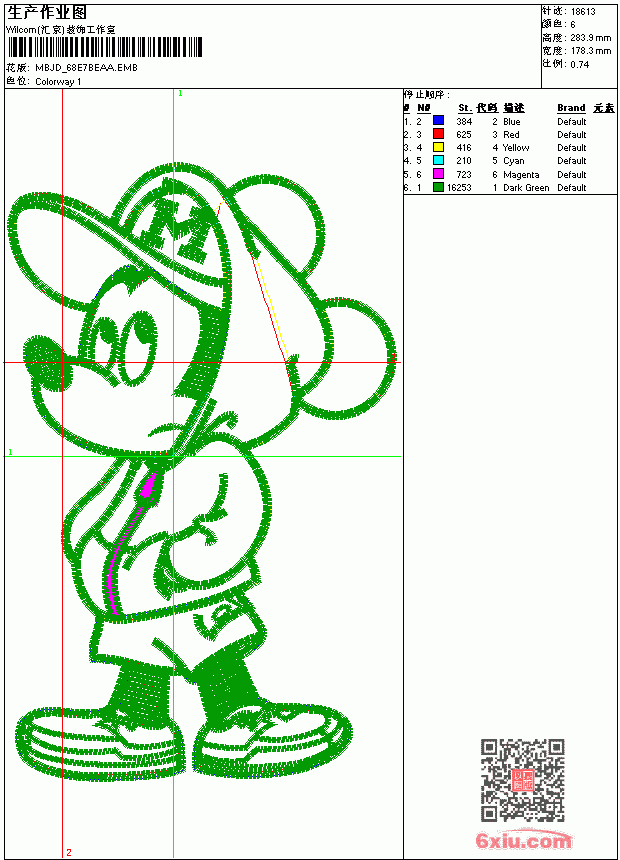Image resolution: width=620 pixels, height=860 pixels.
Task: Select the file name MBJD_68E7BEAA.EMB
Action: [86, 67]
